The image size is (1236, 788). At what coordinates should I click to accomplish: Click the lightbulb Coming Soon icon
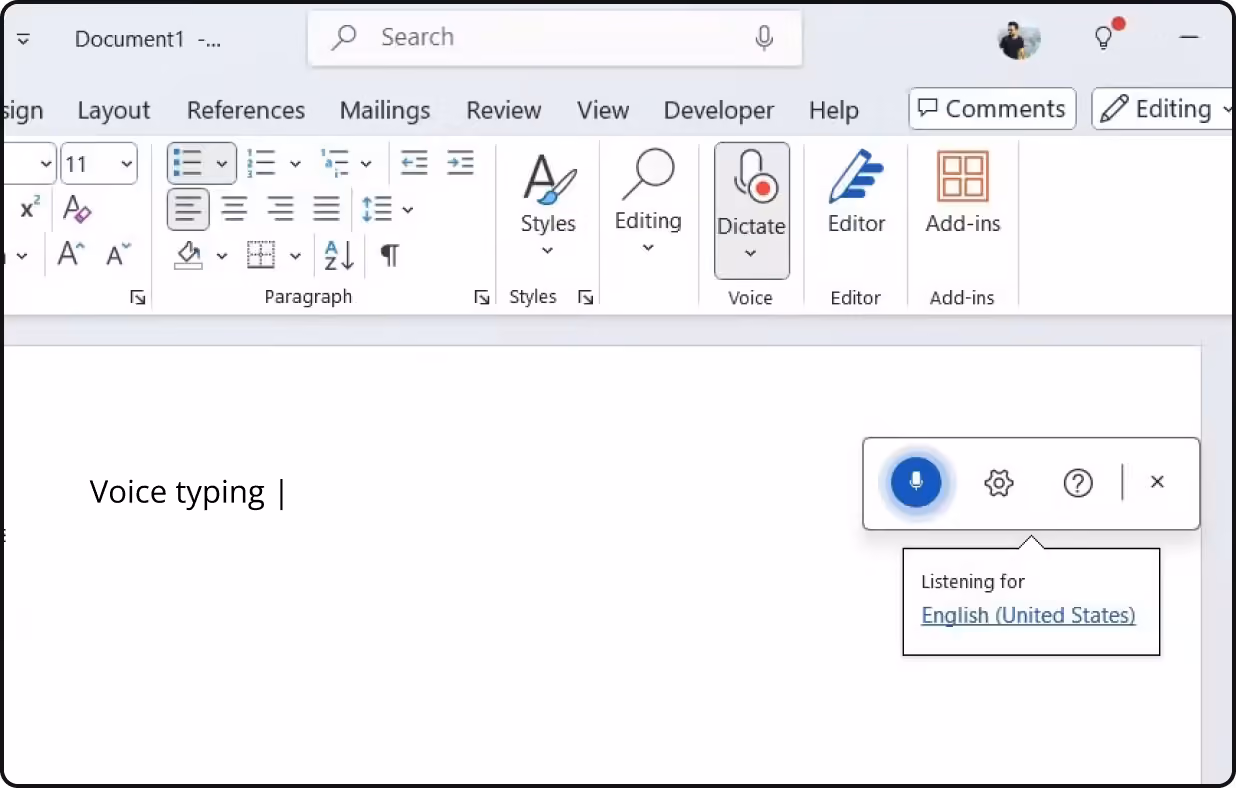(x=1105, y=37)
